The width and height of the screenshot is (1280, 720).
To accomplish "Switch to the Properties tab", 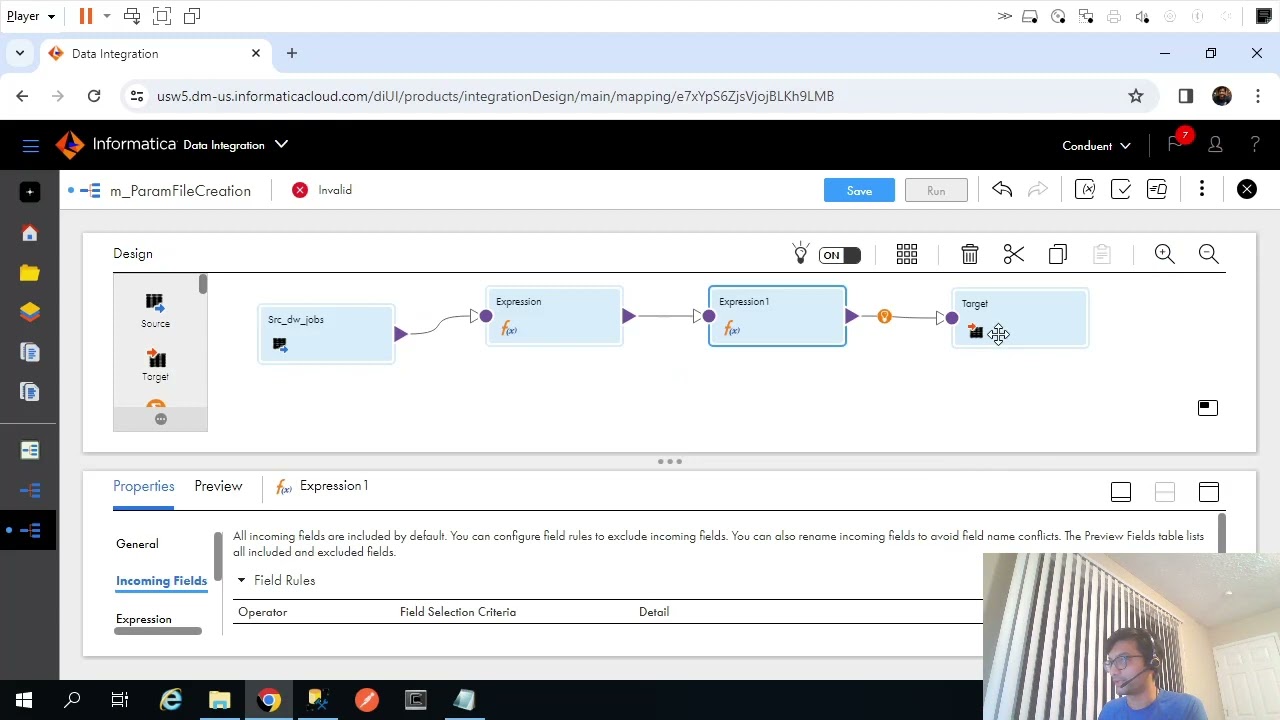I will tap(143, 486).
